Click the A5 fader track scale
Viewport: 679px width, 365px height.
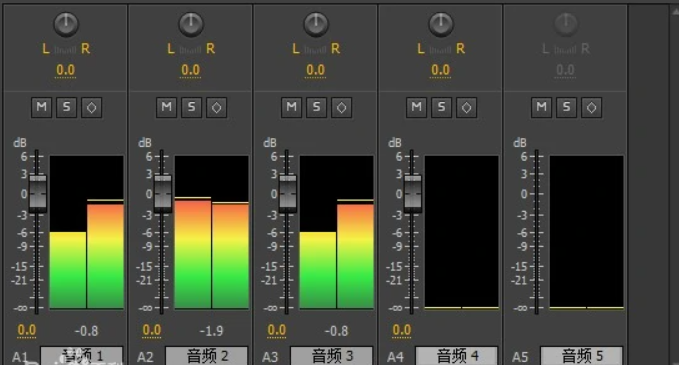point(537,232)
